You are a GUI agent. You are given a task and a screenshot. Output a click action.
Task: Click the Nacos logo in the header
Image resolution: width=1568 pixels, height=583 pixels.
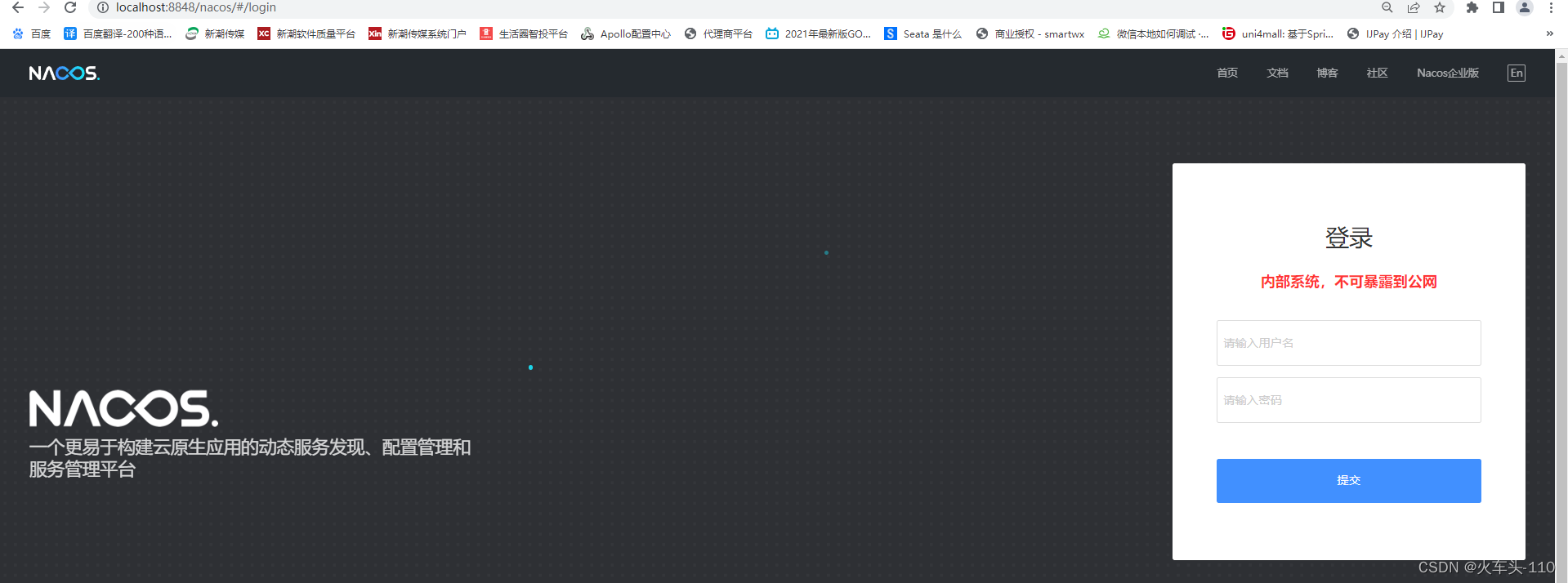click(64, 73)
